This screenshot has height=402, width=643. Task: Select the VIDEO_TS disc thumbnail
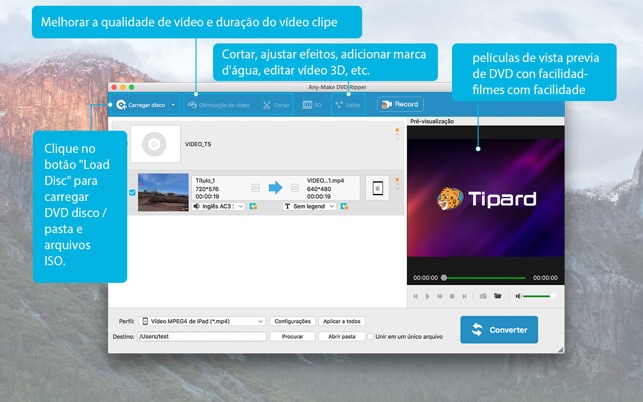(x=155, y=144)
